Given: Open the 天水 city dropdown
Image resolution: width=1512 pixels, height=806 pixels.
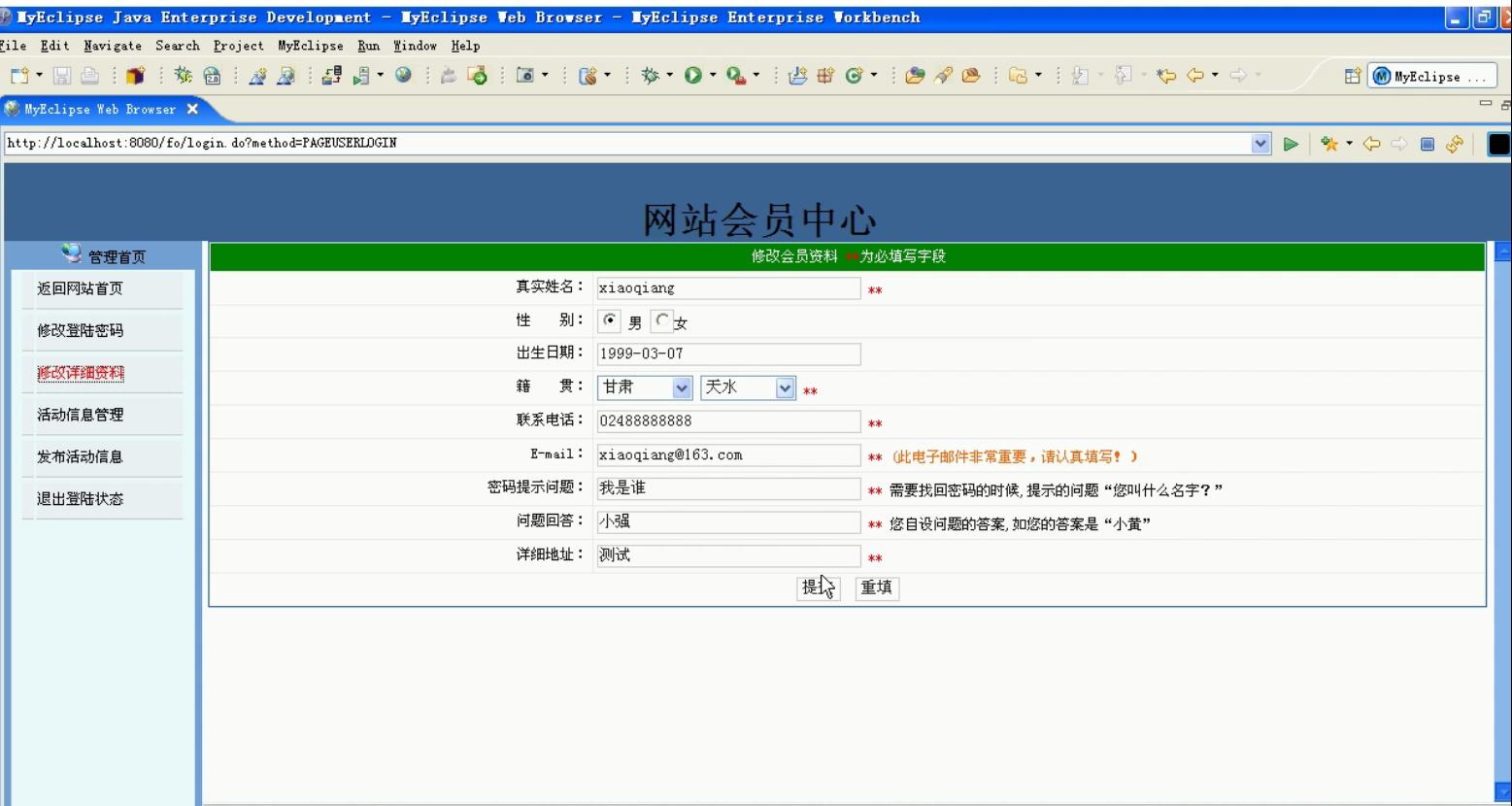Looking at the screenshot, I should coord(748,387).
